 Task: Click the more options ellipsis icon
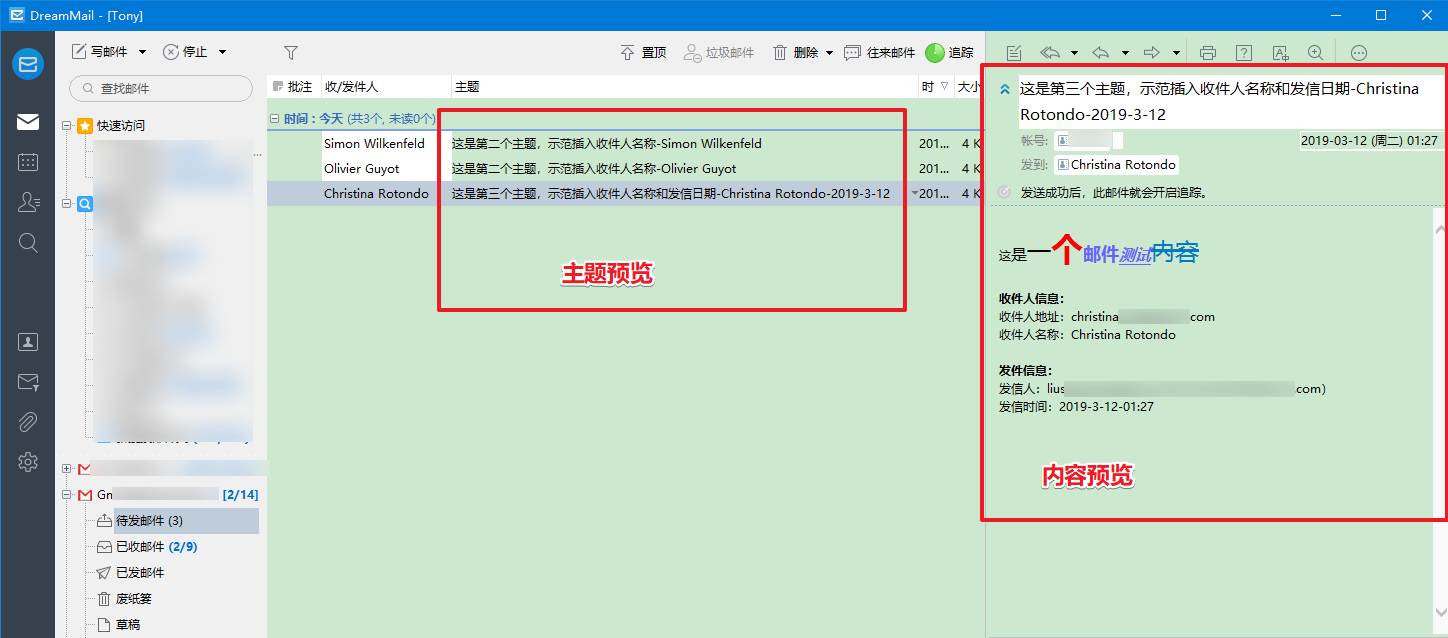click(1358, 52)
